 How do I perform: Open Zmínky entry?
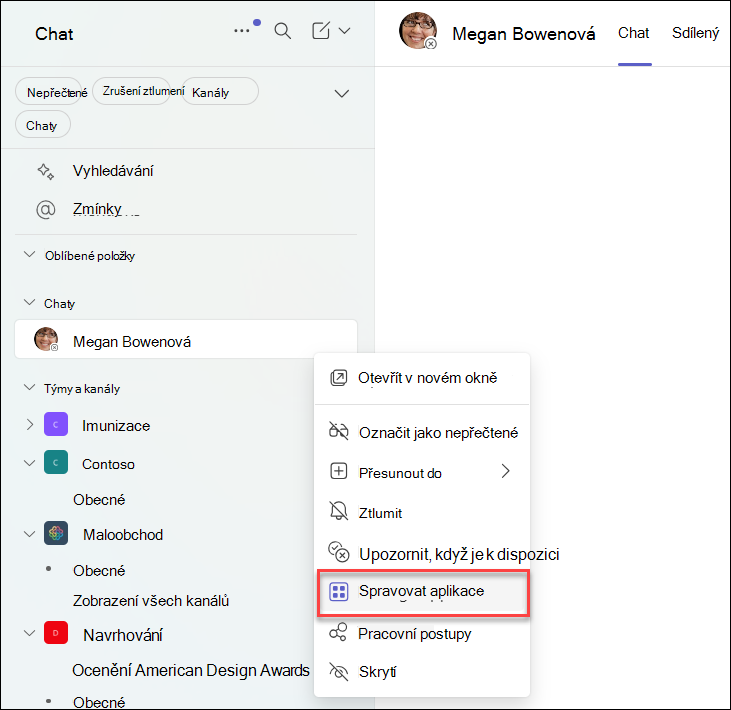97,209
